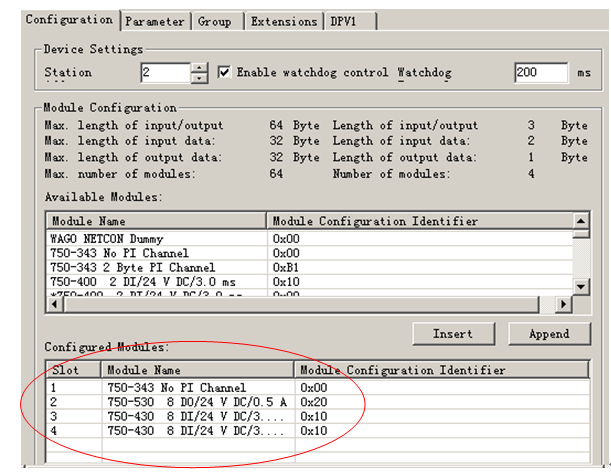Open the Group tab

(x=217, y=21)
